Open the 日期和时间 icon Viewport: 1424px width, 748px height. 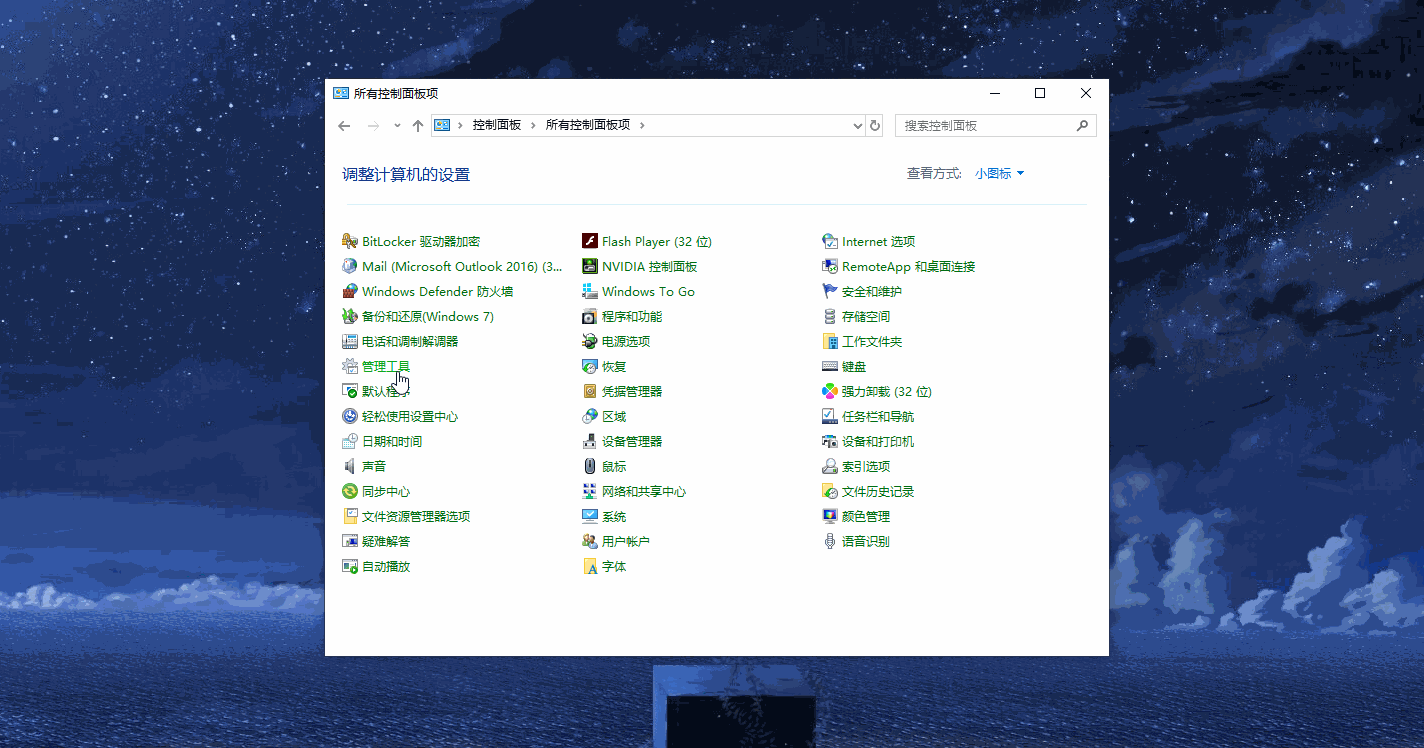click(x=350, y=441)
